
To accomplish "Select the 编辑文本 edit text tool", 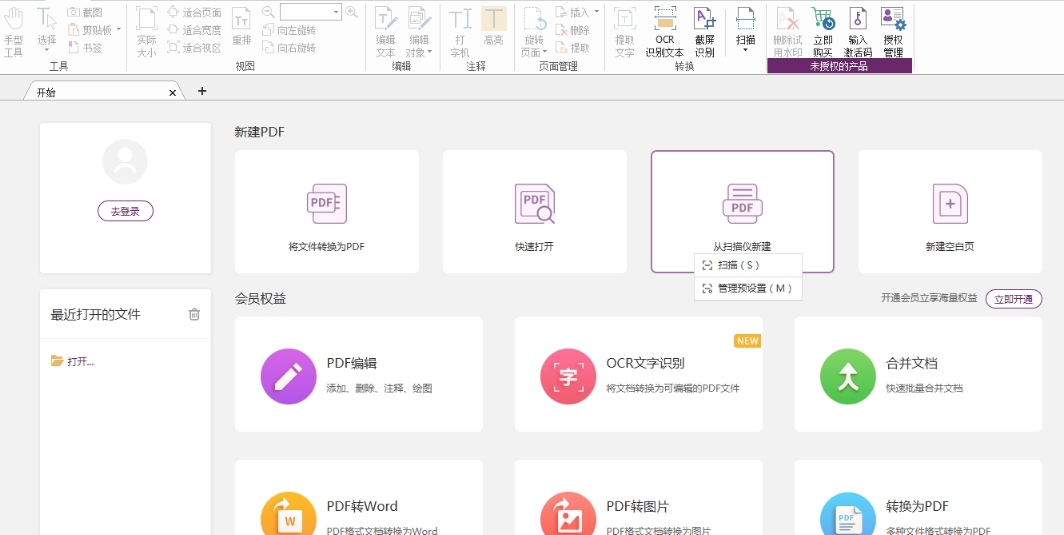I will click(x=386, y=32).
